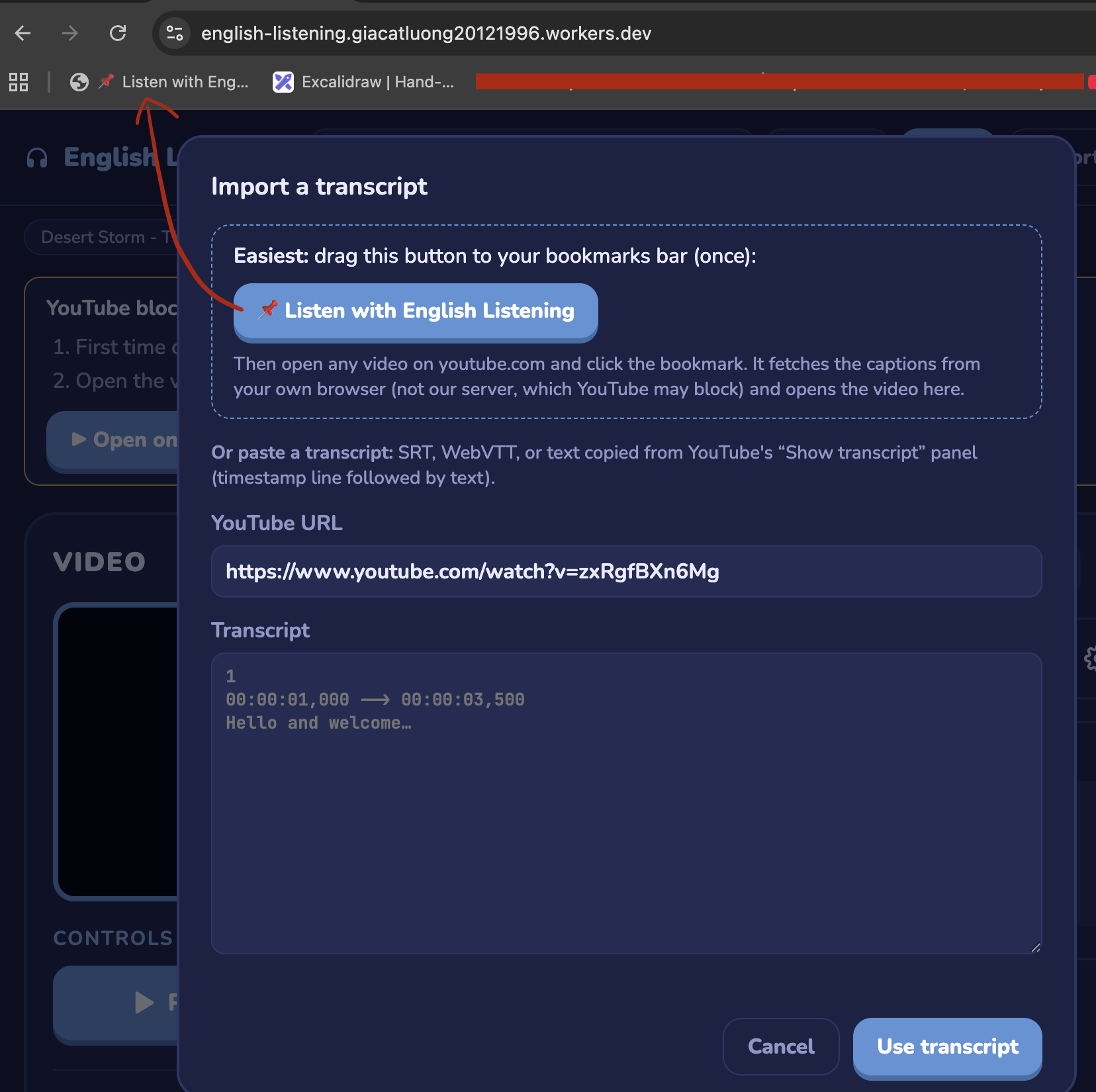Focus the YouTube URL input field

tap(626, 571)
